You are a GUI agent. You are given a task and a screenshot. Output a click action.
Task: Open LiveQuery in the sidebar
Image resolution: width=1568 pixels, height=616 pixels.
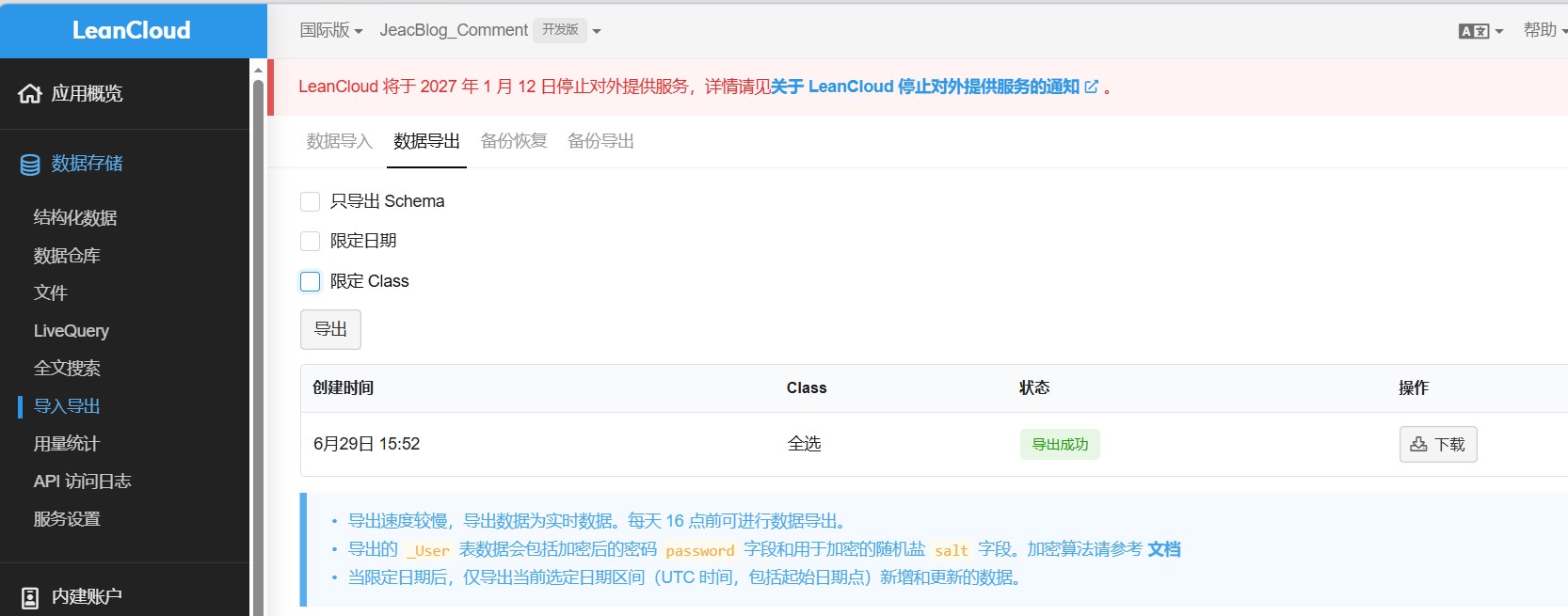(72, 331)
